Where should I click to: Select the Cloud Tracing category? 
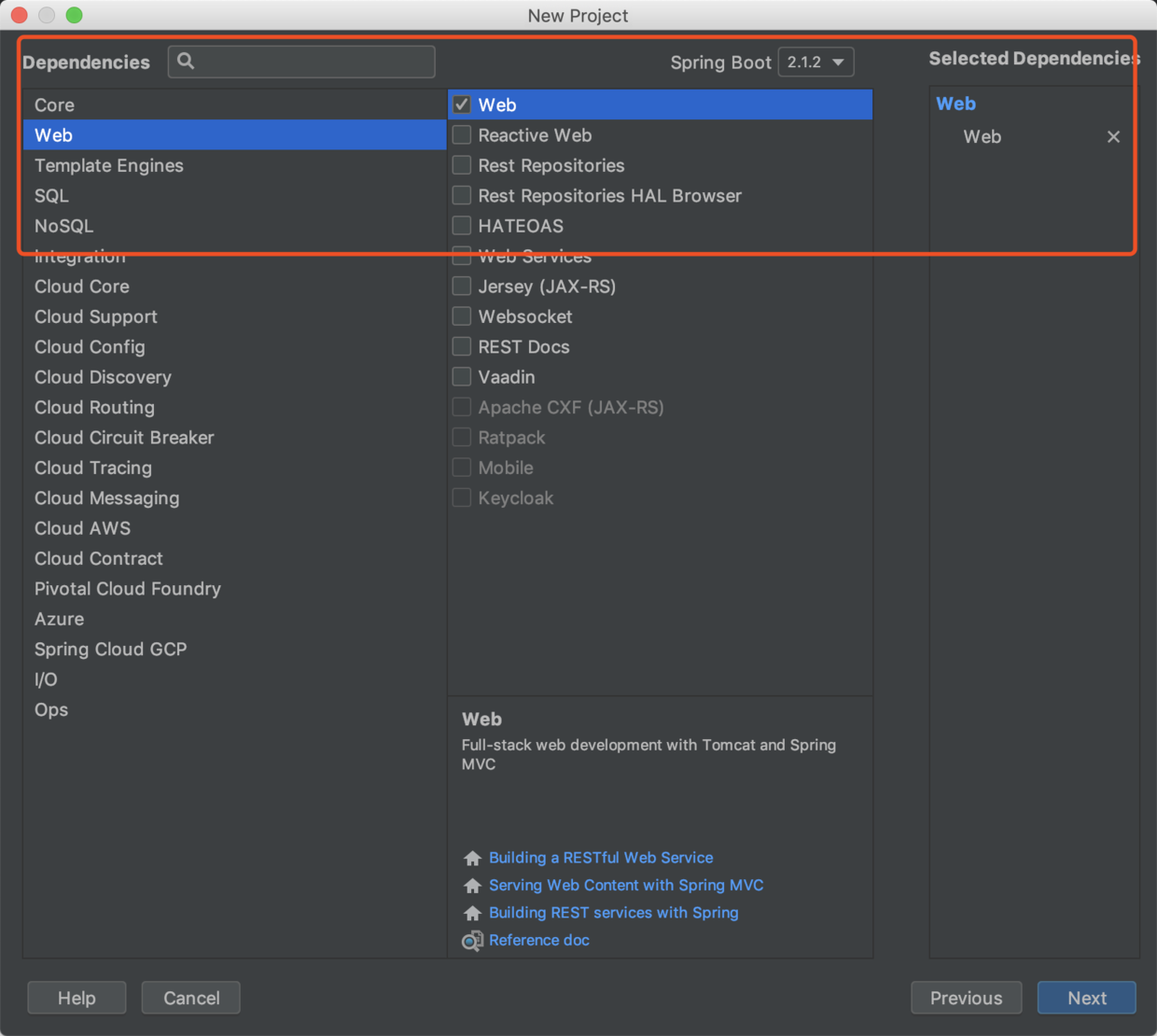[235, 468]
